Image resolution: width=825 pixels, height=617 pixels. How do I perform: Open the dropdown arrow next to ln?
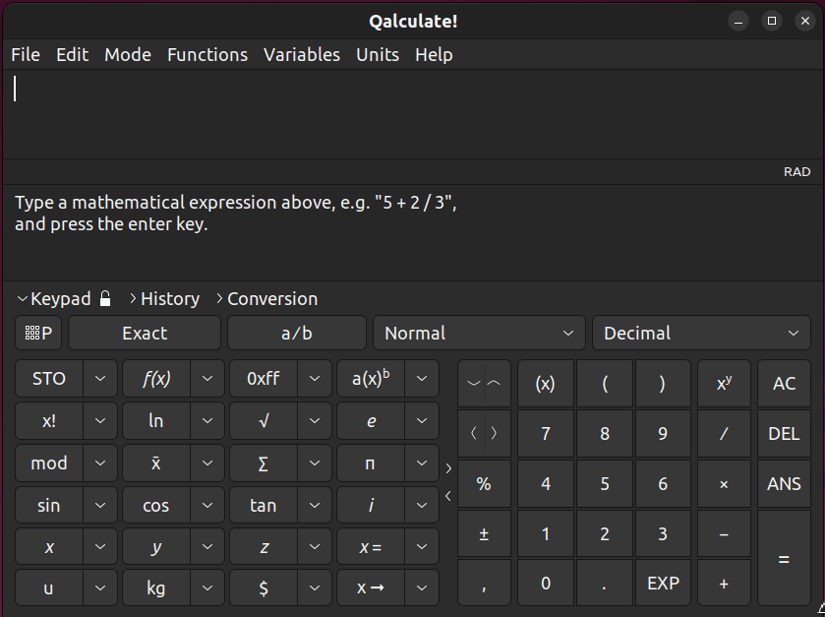[x=207, y=421]
